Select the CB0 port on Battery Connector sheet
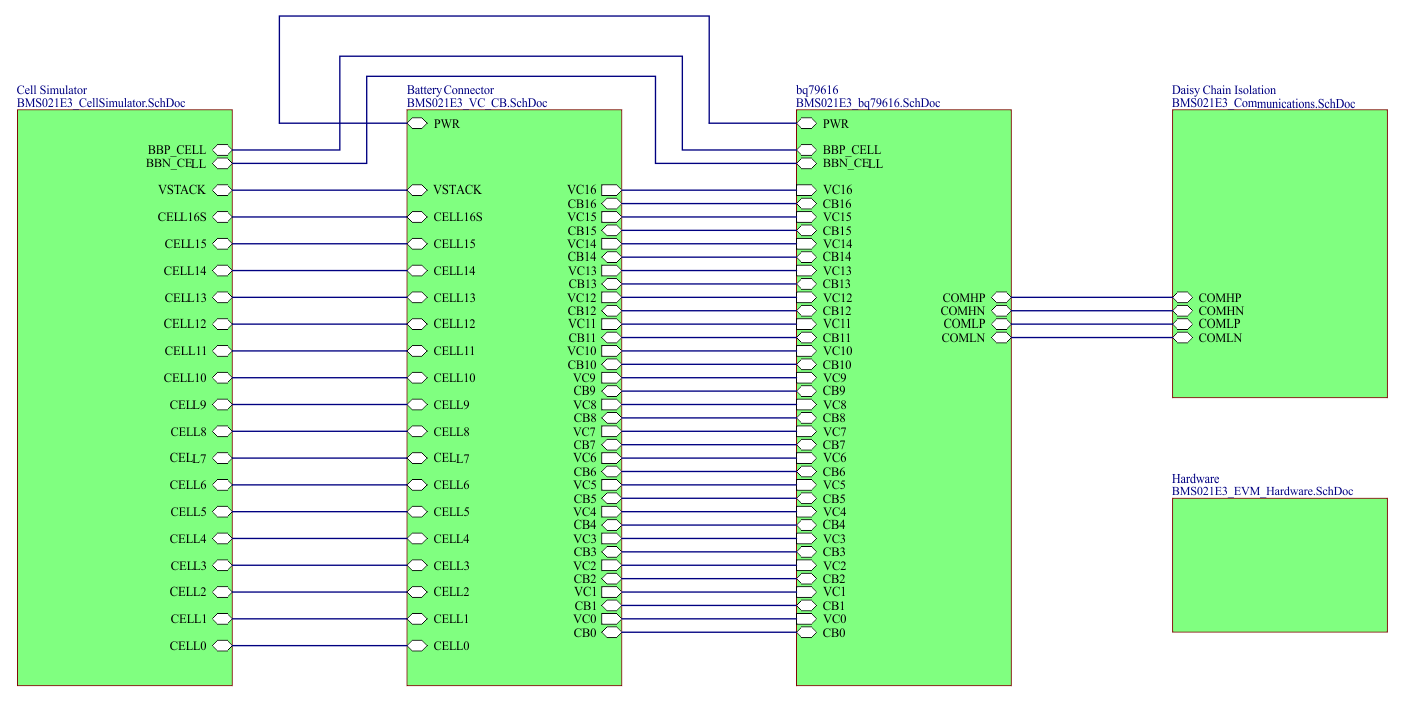 (611, 633)
